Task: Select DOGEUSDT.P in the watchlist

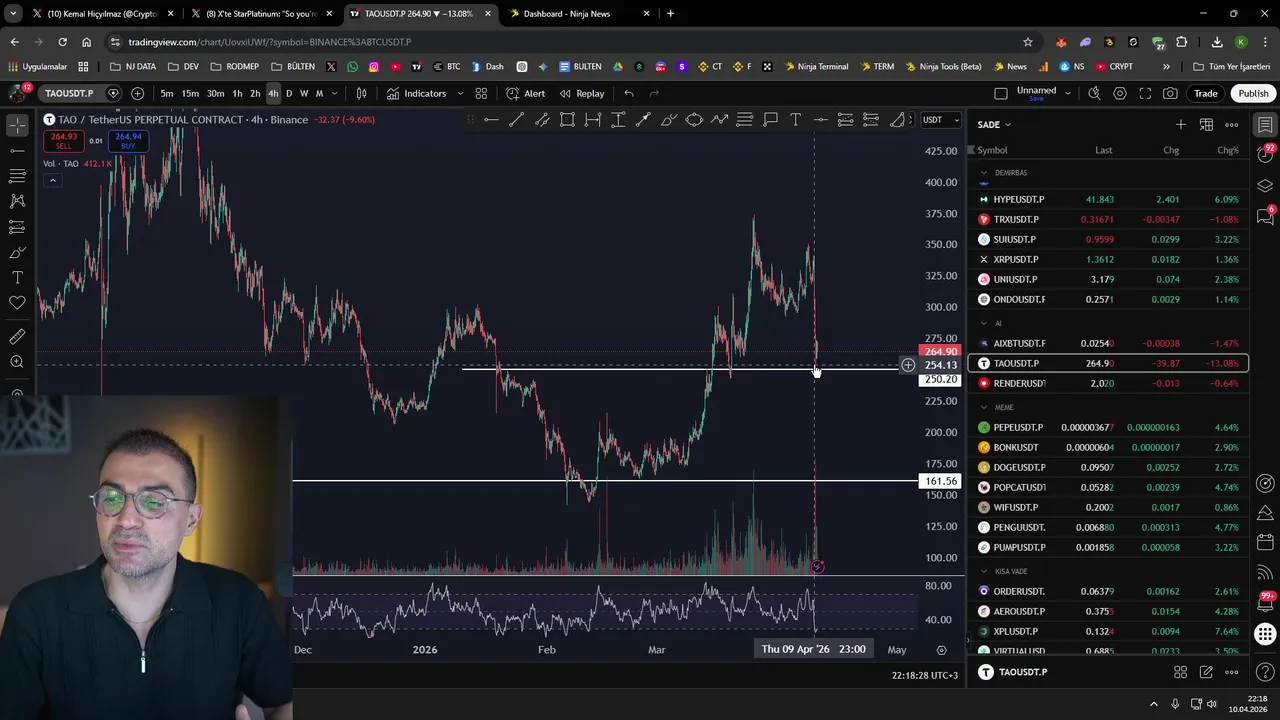Action: 1108,467
